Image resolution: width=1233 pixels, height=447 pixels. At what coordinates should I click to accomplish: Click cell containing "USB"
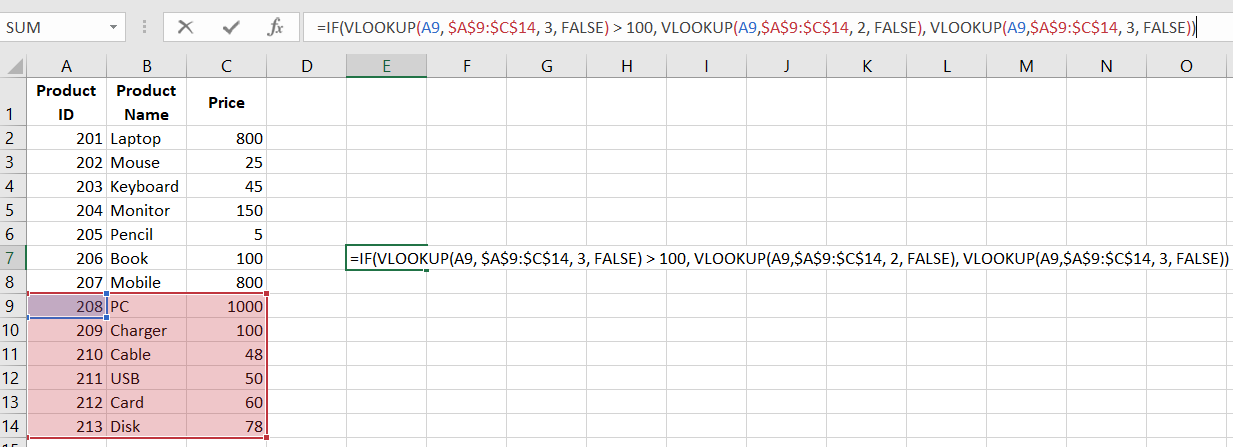(x=146, y=378)
